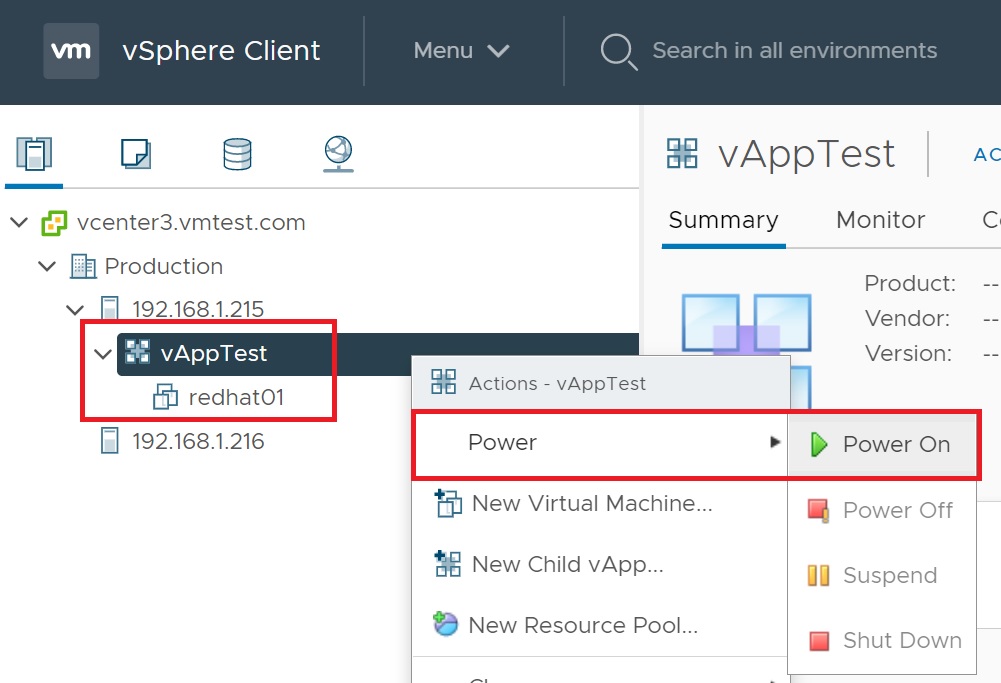Click the New Child vApp icon
Image resolution: width=1001 pixels, height=683 pixels.
448,564
